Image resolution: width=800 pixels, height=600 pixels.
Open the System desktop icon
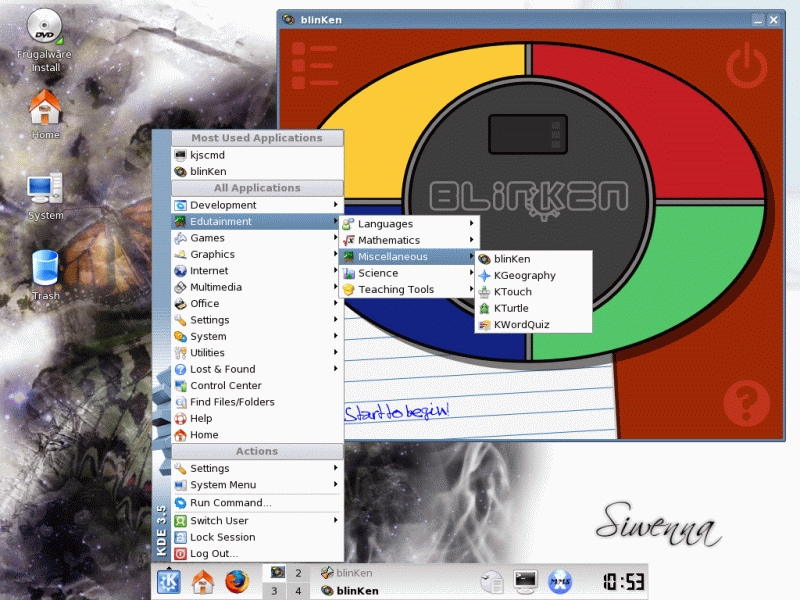click(x=45, y=196)
